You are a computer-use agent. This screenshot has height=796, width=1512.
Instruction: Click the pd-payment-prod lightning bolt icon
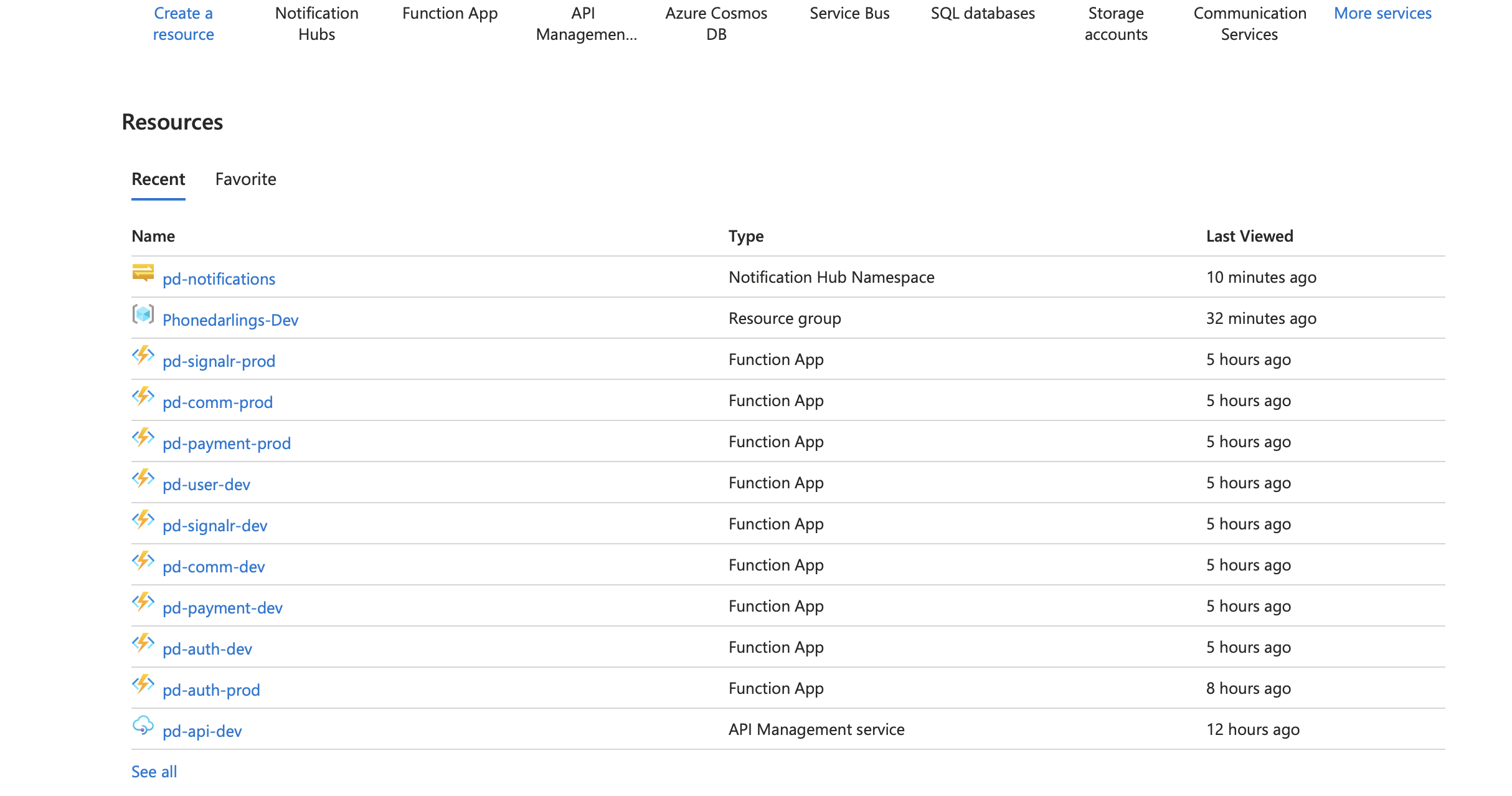tap(143, 438)
